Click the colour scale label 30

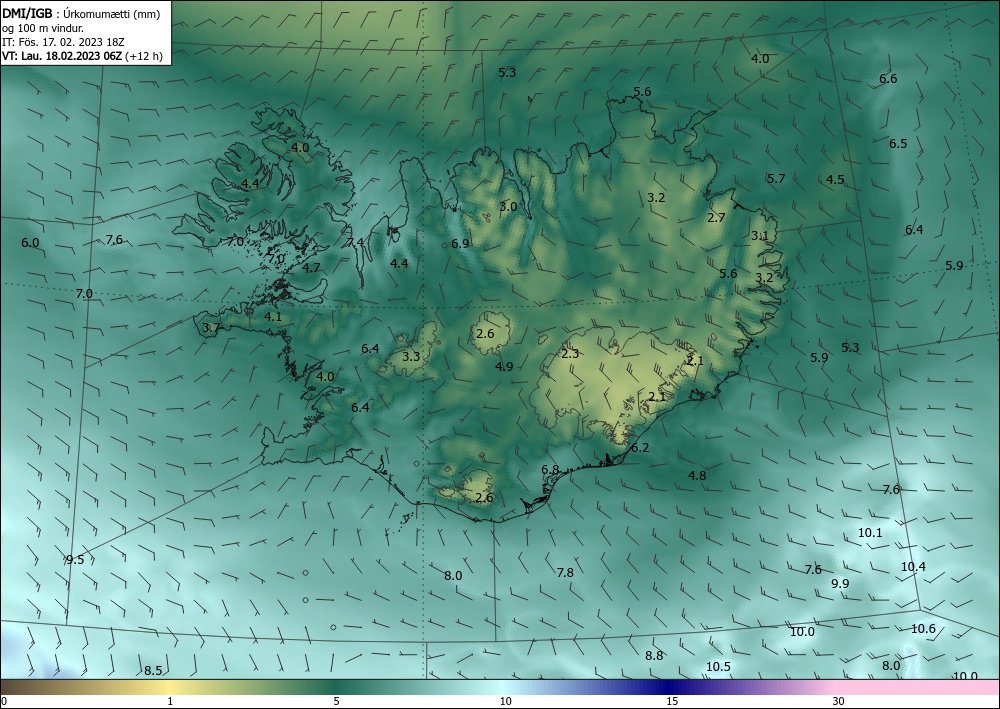pyautogui.click(x=839, y=701)
